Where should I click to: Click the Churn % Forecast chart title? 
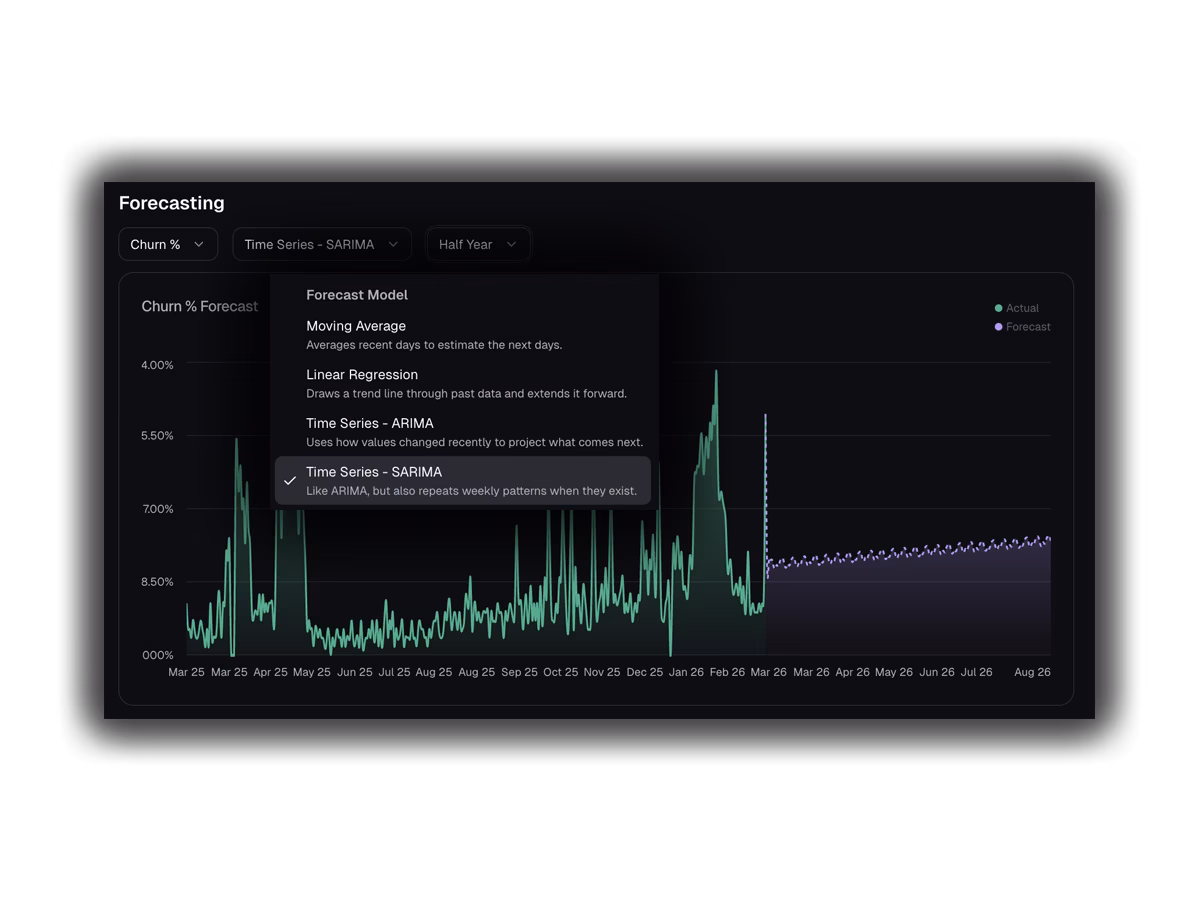200,306
